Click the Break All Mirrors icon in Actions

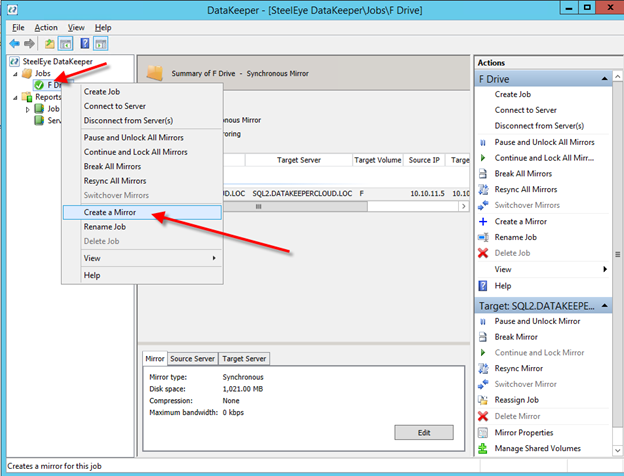coord(483,174)
